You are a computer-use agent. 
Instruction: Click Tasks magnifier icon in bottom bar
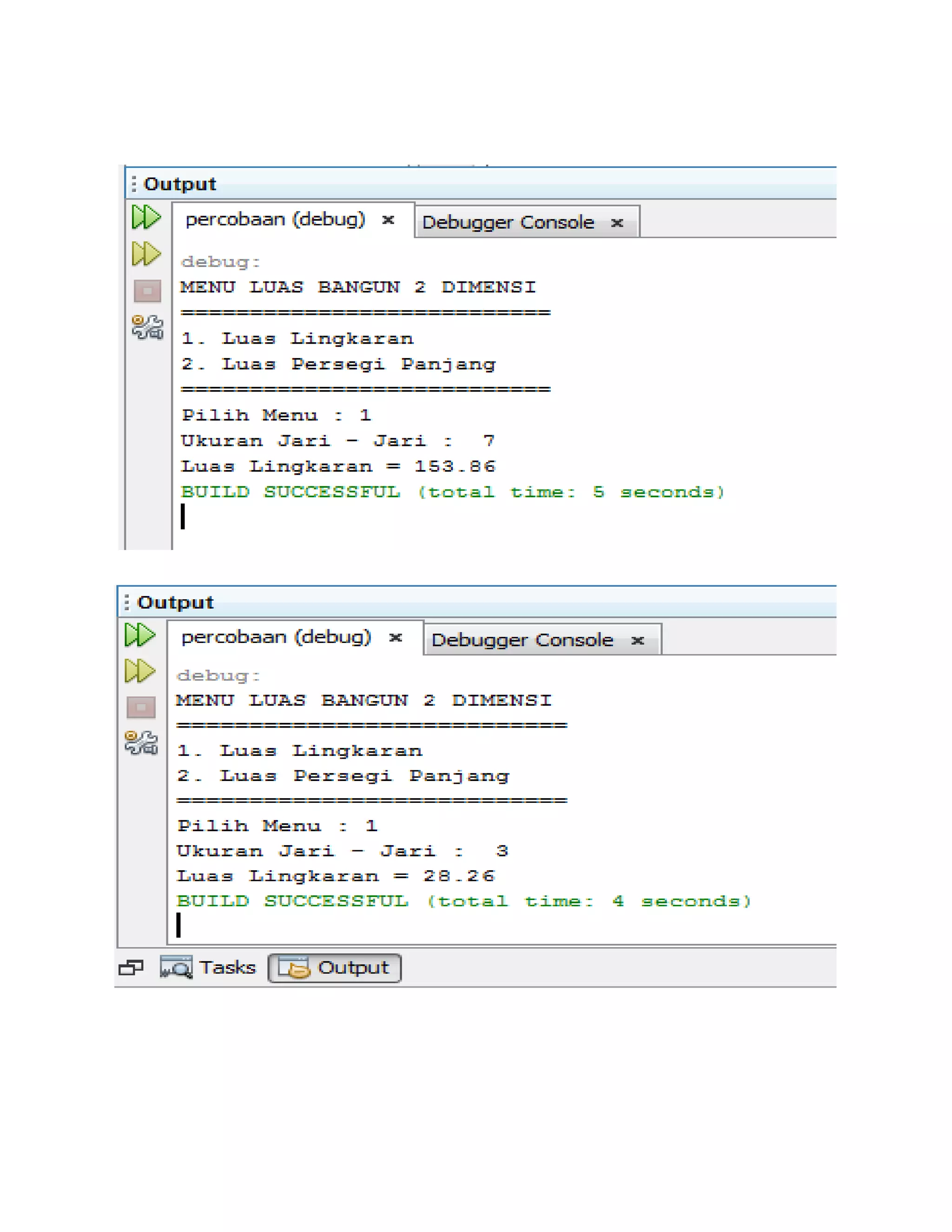176,967
